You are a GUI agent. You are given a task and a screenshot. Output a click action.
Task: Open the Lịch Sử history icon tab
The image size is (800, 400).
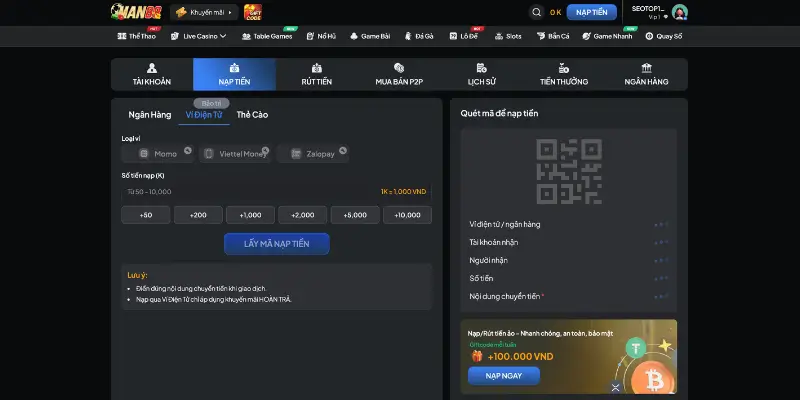click(482, 75)
